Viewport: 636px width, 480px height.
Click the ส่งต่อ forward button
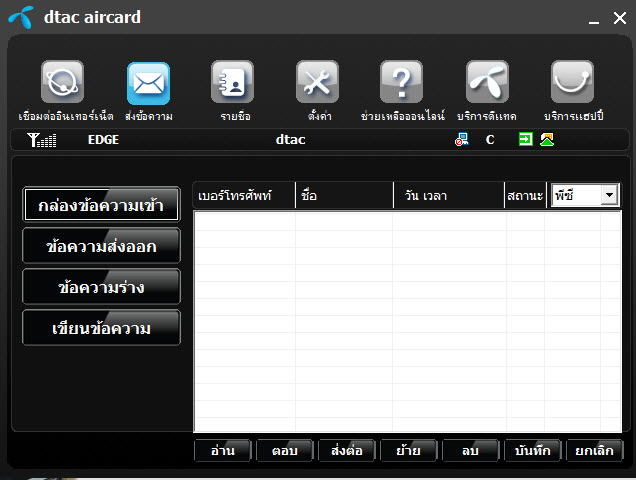347,451
